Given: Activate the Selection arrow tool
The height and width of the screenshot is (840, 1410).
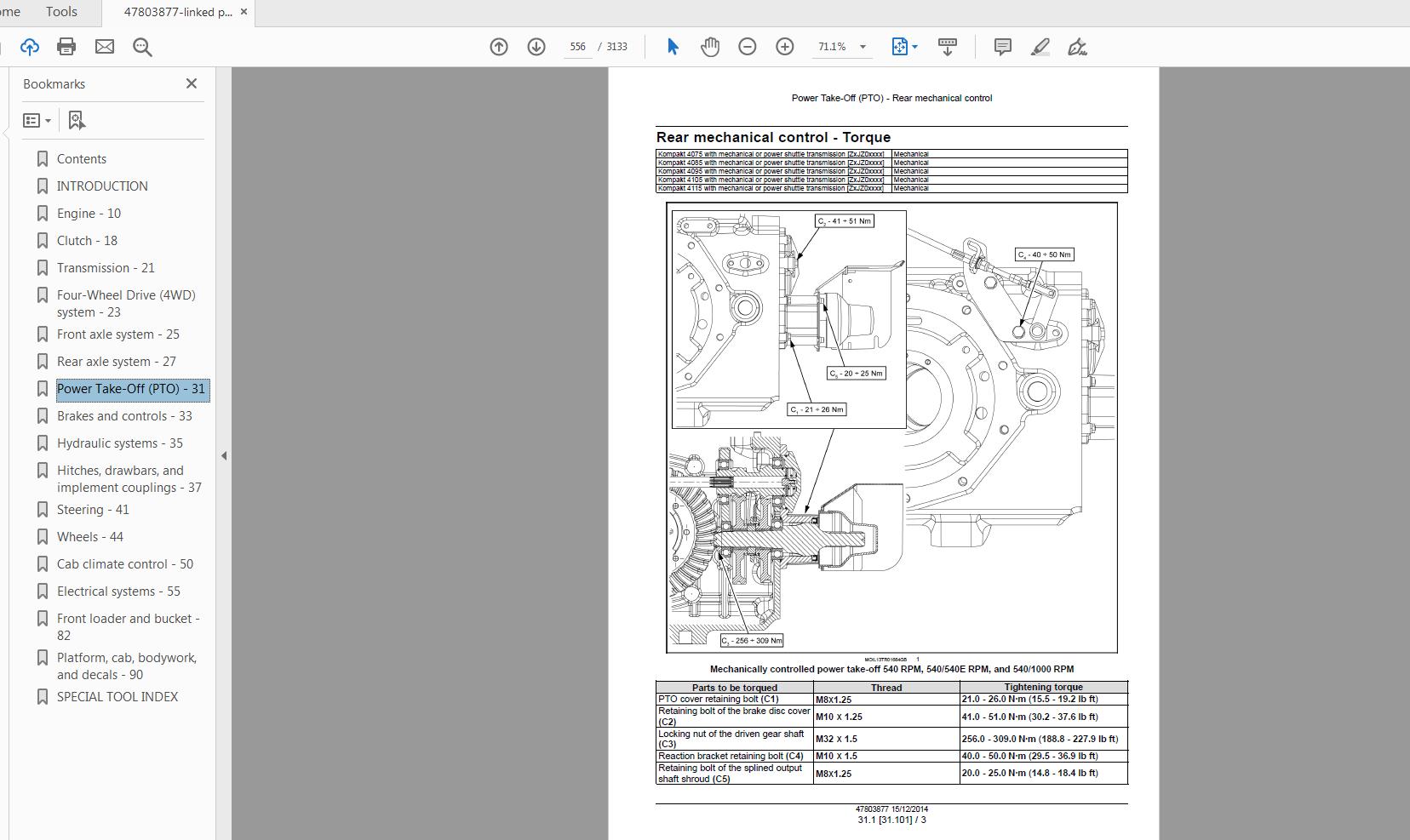Looking at the screenshot, I should [x=673, y=47].
